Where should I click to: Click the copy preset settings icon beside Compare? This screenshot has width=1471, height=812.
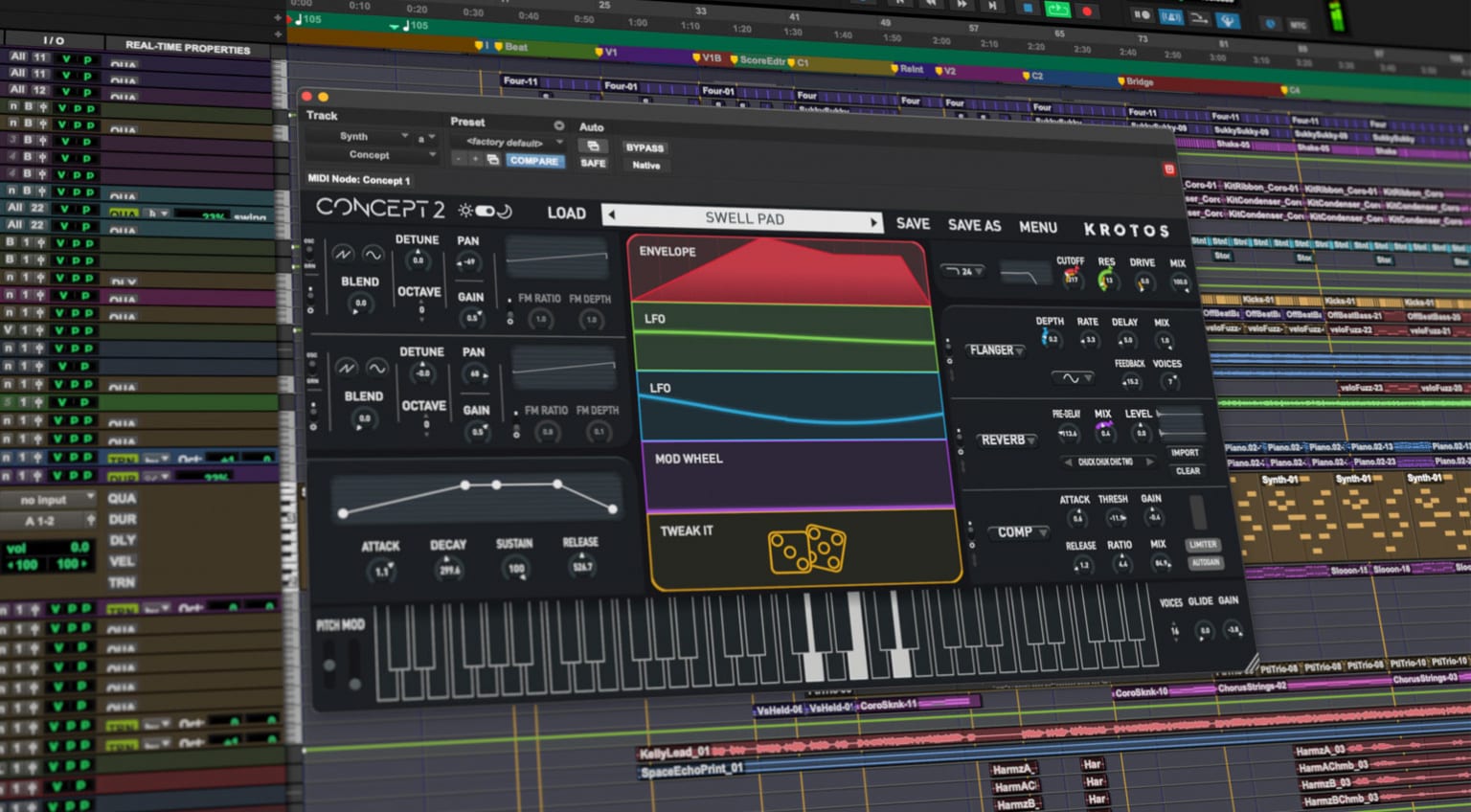[x=492, y=160]
